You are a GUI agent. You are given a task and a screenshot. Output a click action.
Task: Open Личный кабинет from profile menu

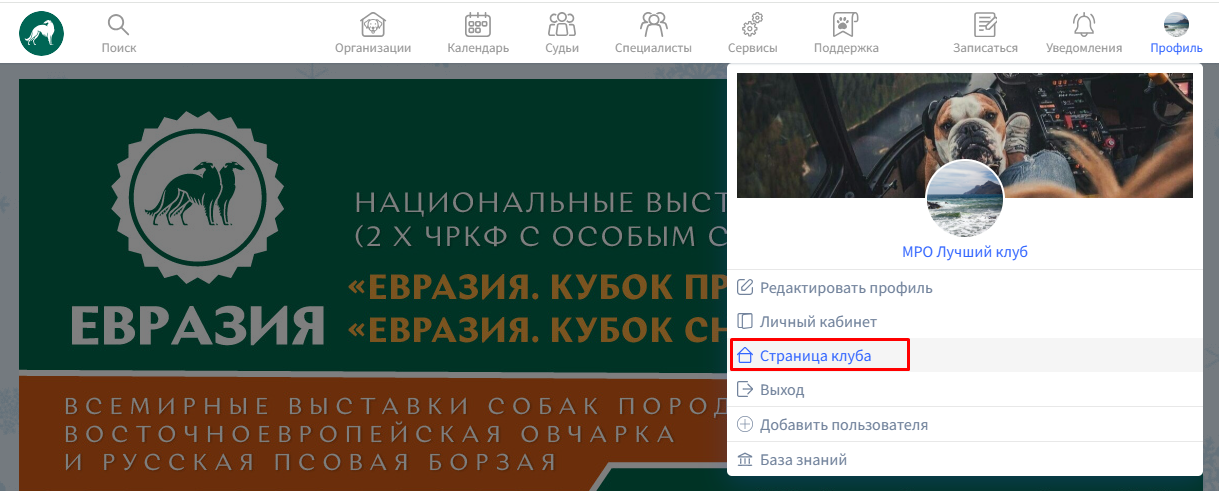pyautogui.click(x=818, y=322)
